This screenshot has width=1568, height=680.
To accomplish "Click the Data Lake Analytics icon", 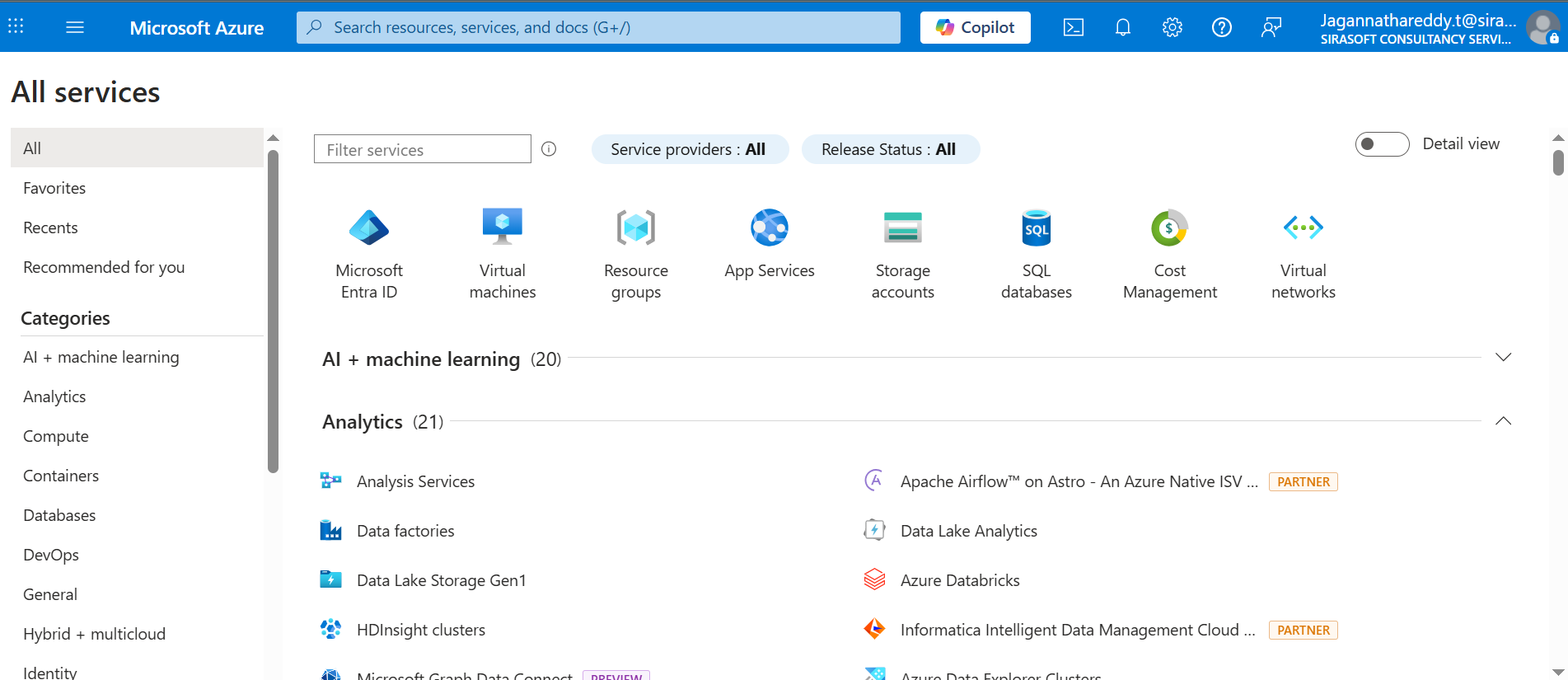I will click(x=874, y=530).
